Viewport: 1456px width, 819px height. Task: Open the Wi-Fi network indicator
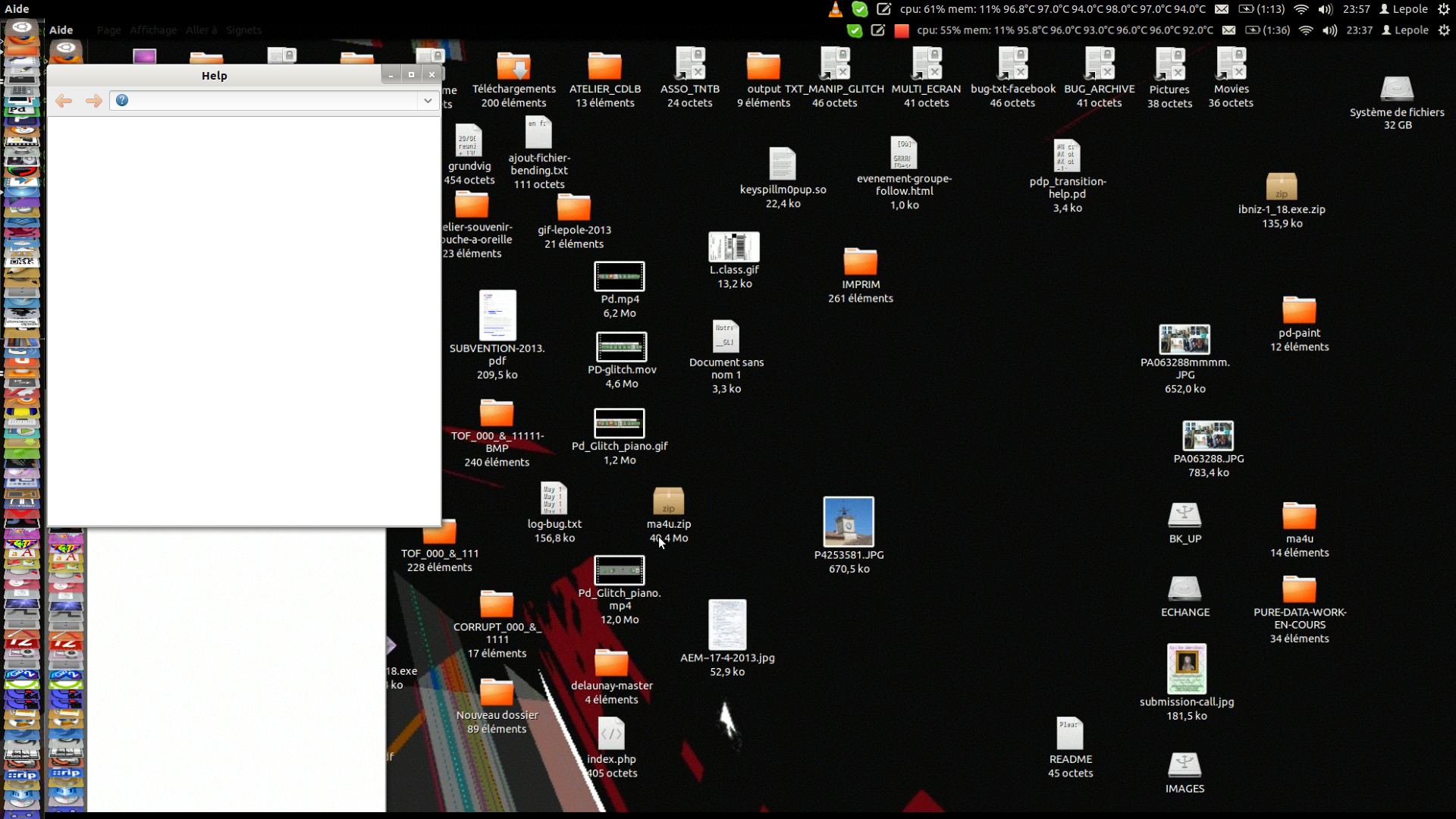1301,9
